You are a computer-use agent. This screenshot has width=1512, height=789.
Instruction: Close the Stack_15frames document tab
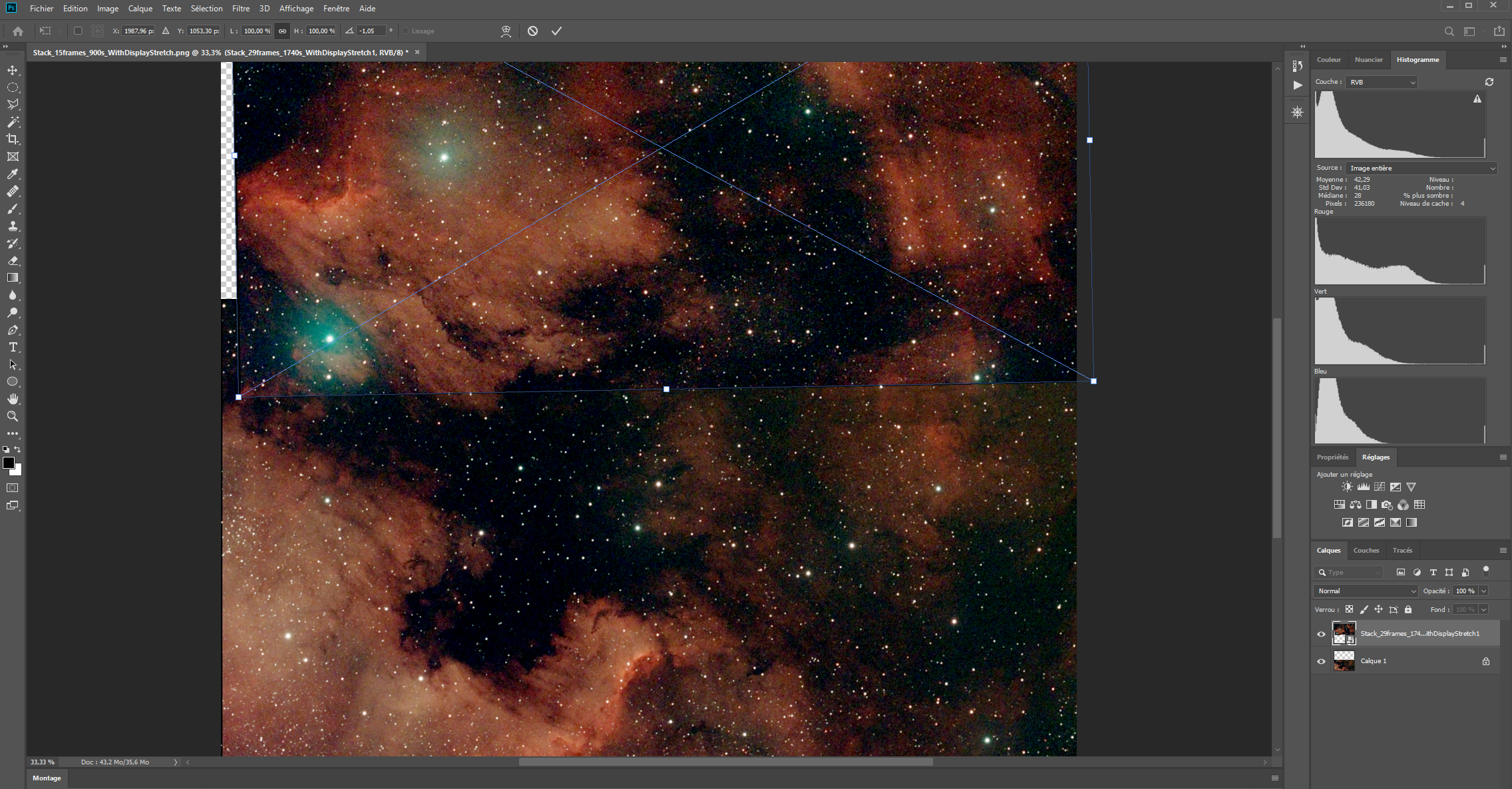(x=417, y=52)
